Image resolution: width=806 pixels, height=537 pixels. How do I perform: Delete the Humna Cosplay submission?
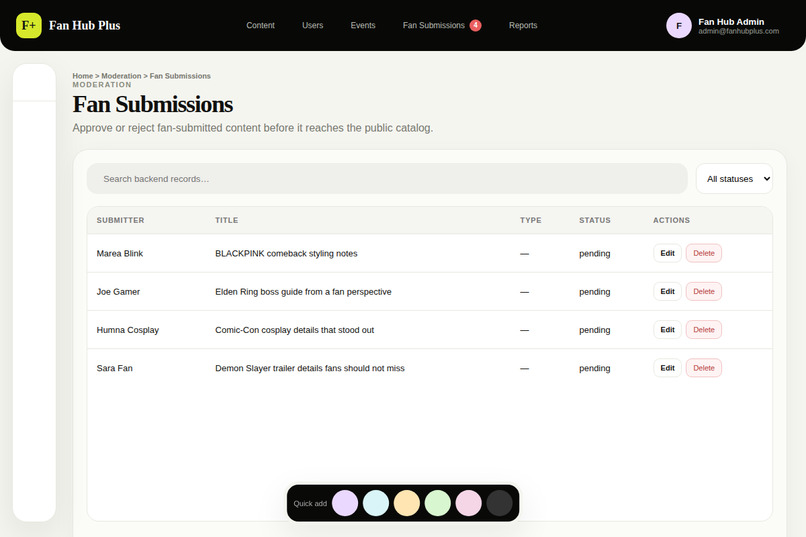[x=704, y=330]
